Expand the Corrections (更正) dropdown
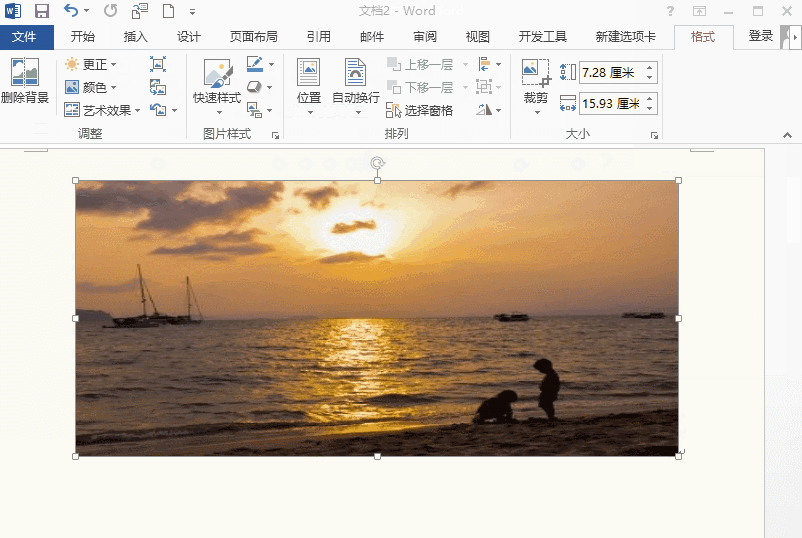802x538 pixels. (x=91, y=64)
